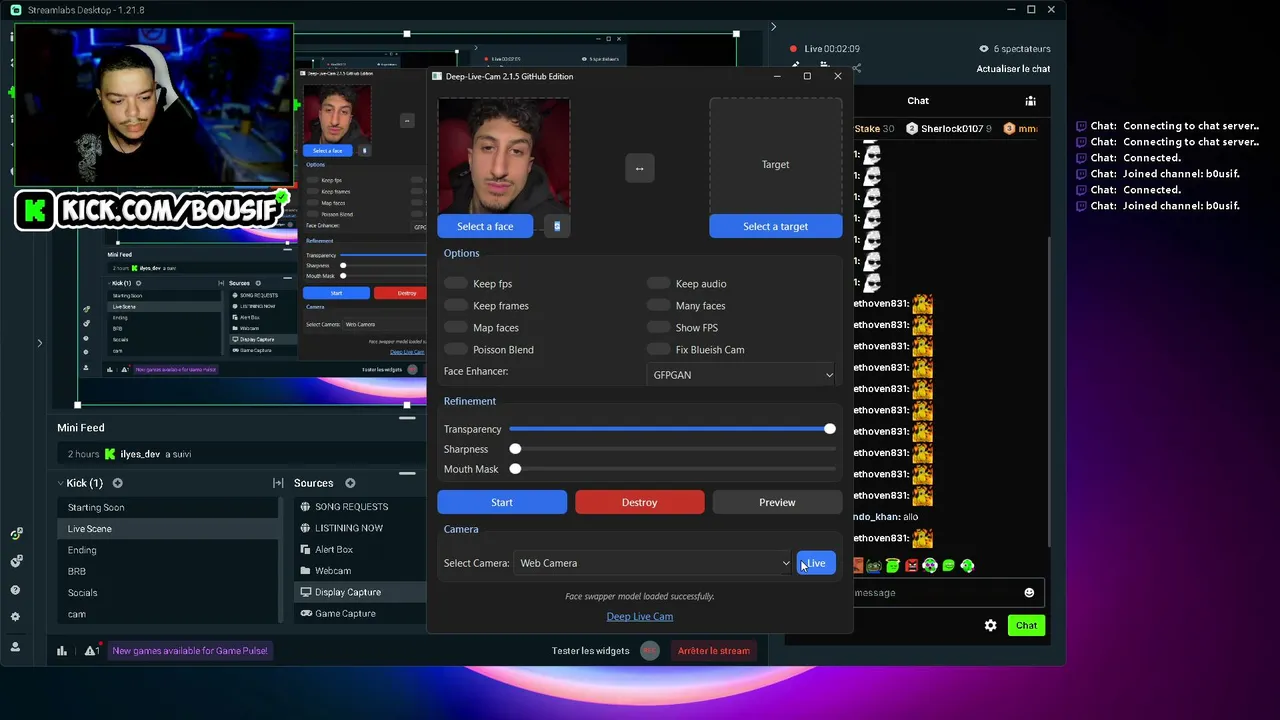This screenshot has height=720, width=1280.
Task: Switch to the Socials scene
Action: 168,593
